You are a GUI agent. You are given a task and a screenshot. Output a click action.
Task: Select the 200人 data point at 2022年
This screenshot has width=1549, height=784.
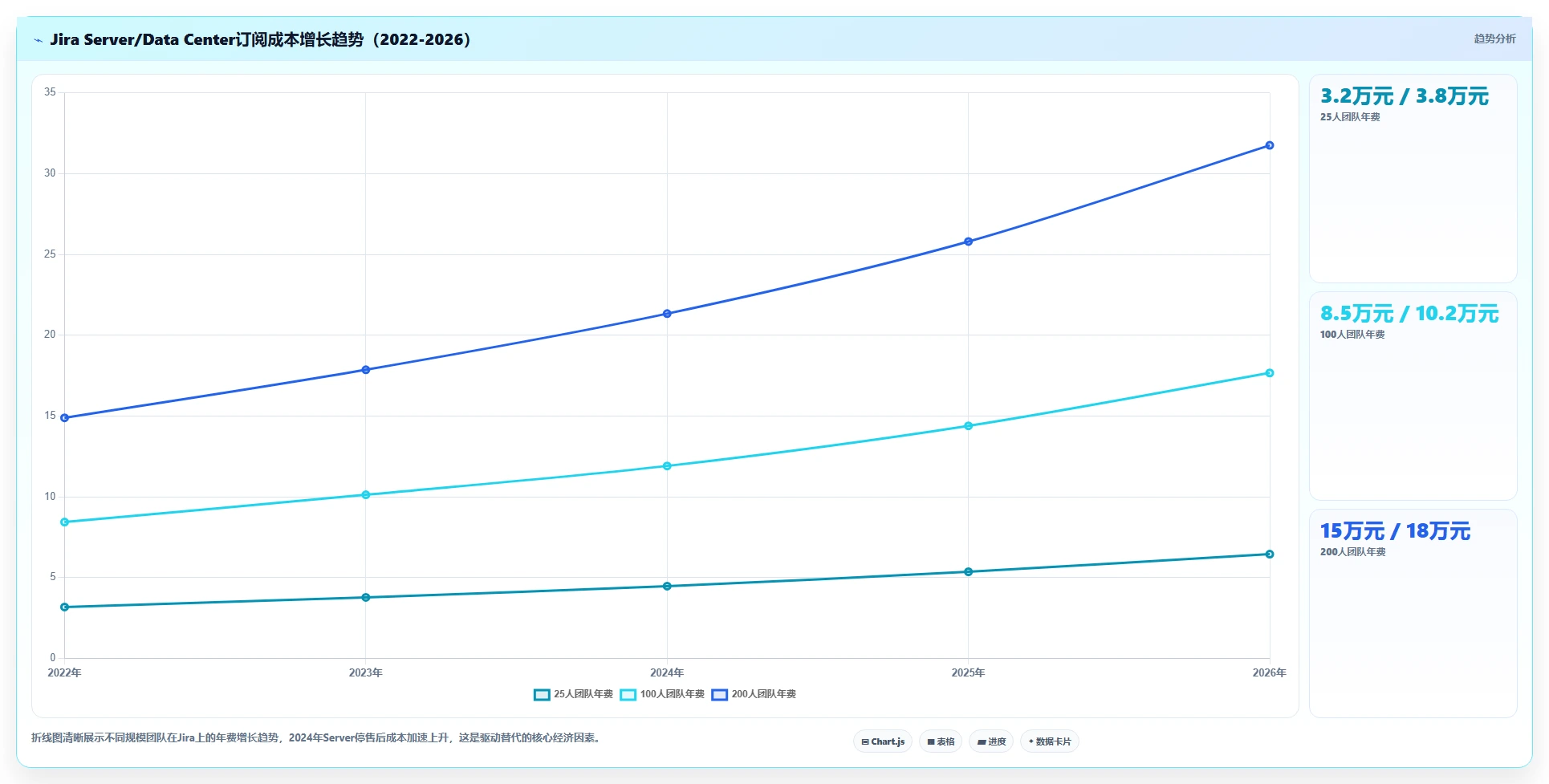(x=65, y=418)
